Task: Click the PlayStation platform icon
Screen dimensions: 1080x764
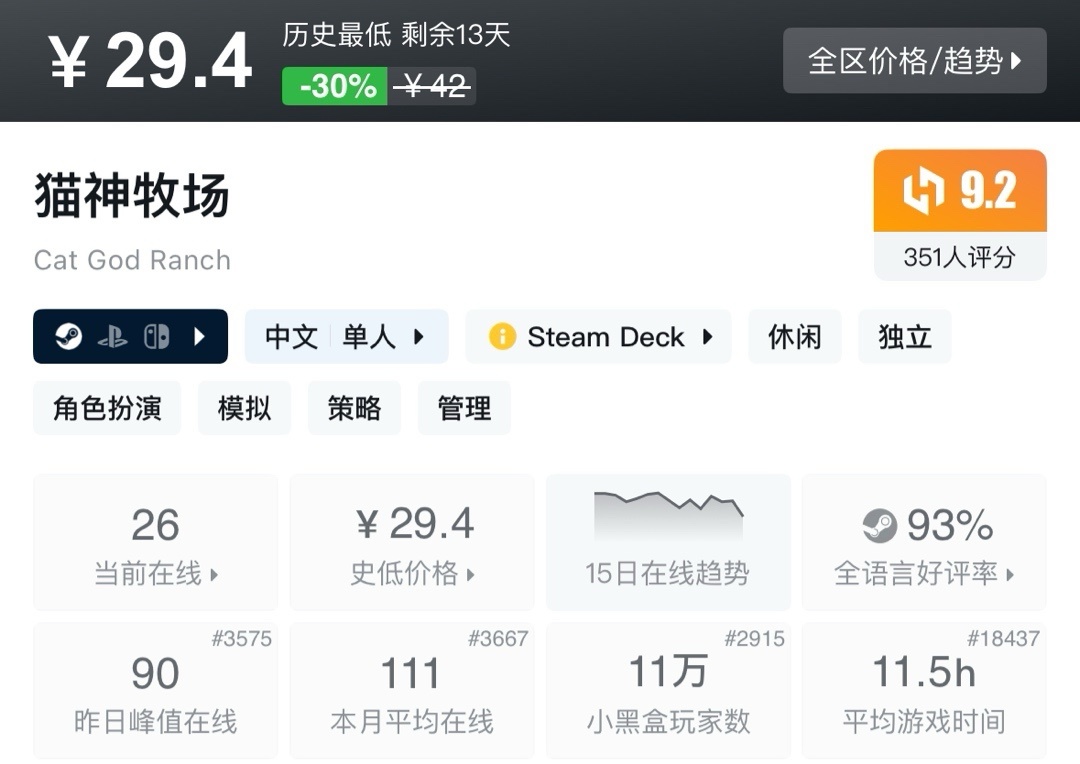Action: pos(112,337)
